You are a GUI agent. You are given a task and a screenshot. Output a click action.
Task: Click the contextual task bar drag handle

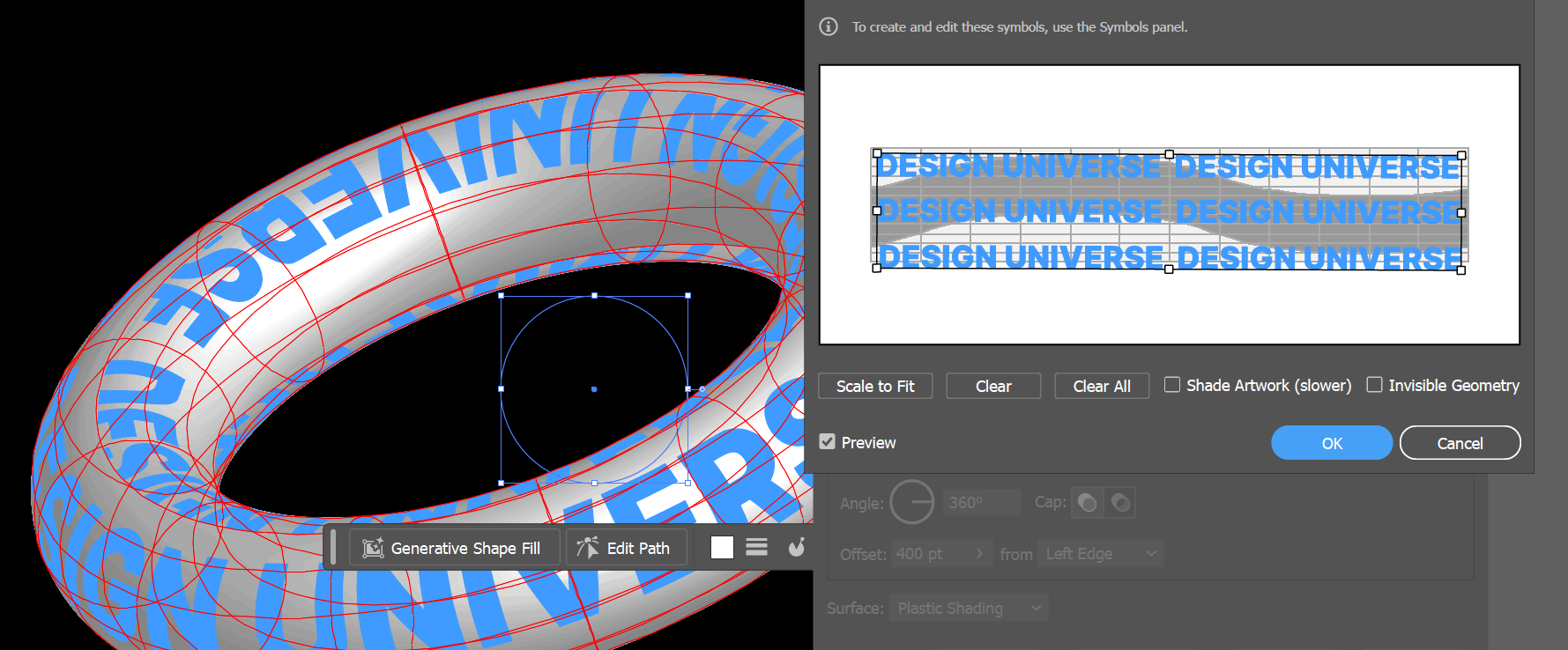[333, 547]
